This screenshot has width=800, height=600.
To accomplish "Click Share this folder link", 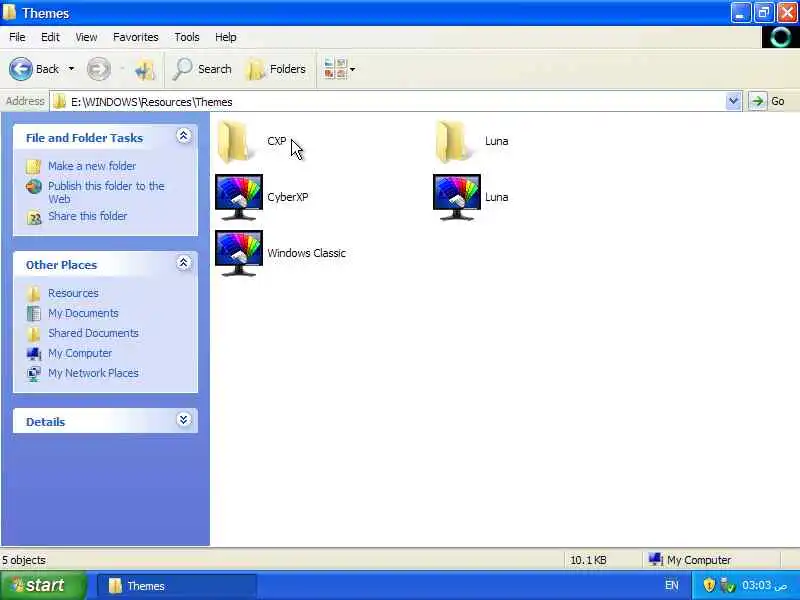I will click(x=88, y=216).
